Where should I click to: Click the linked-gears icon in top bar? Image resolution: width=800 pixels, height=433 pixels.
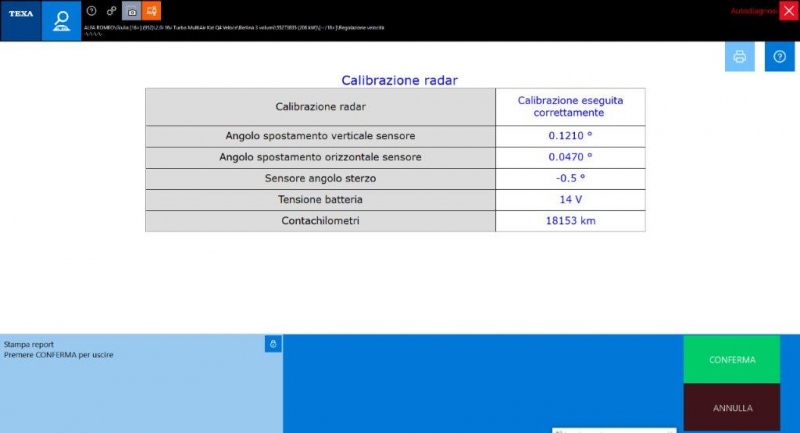click(x=111, y=11)
